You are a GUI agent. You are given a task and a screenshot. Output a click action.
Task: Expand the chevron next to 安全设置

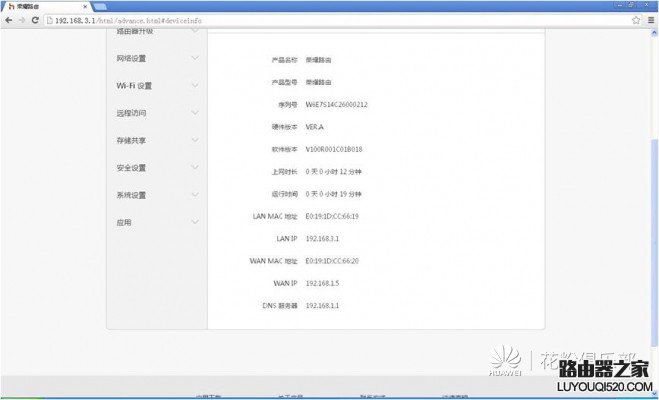195,167
